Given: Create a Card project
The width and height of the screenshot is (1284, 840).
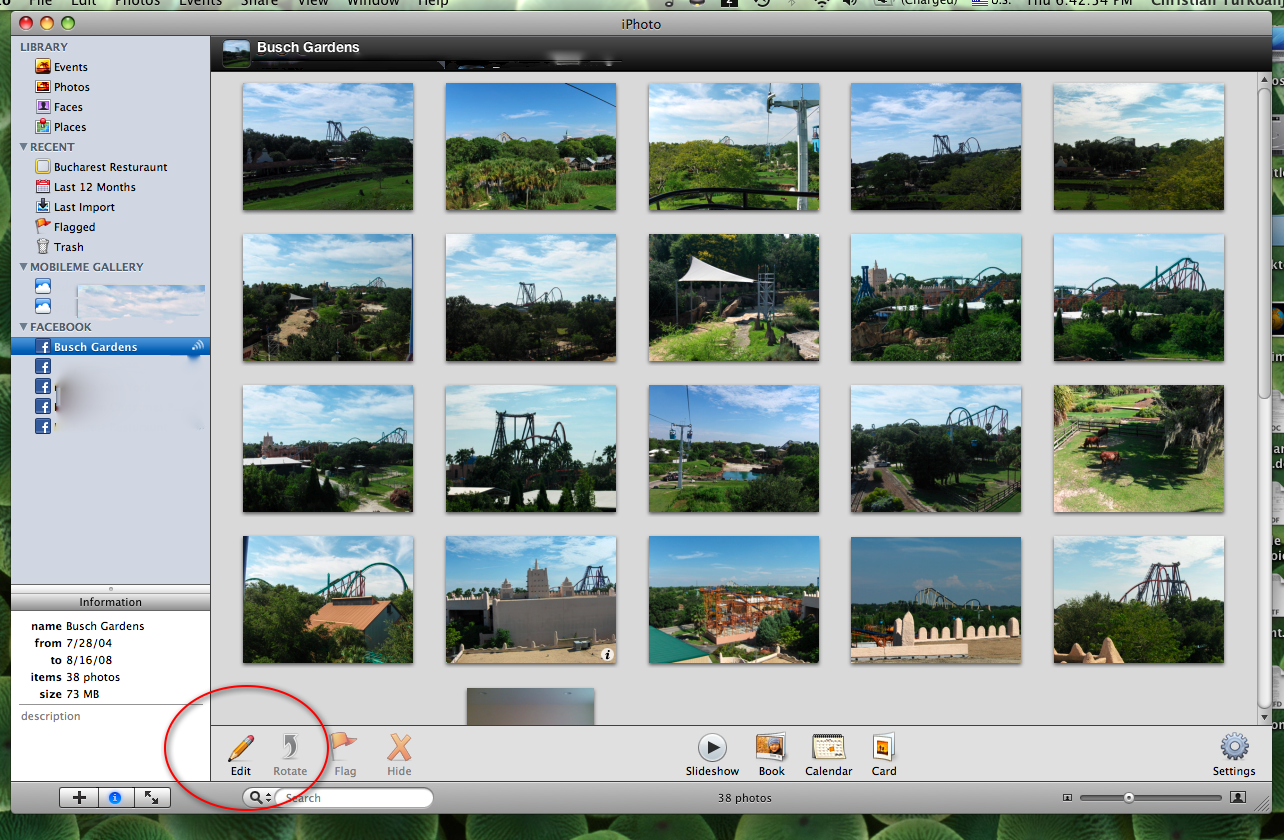Looking at the screenshot, I should pyautogui.click(x=884, y=755).
